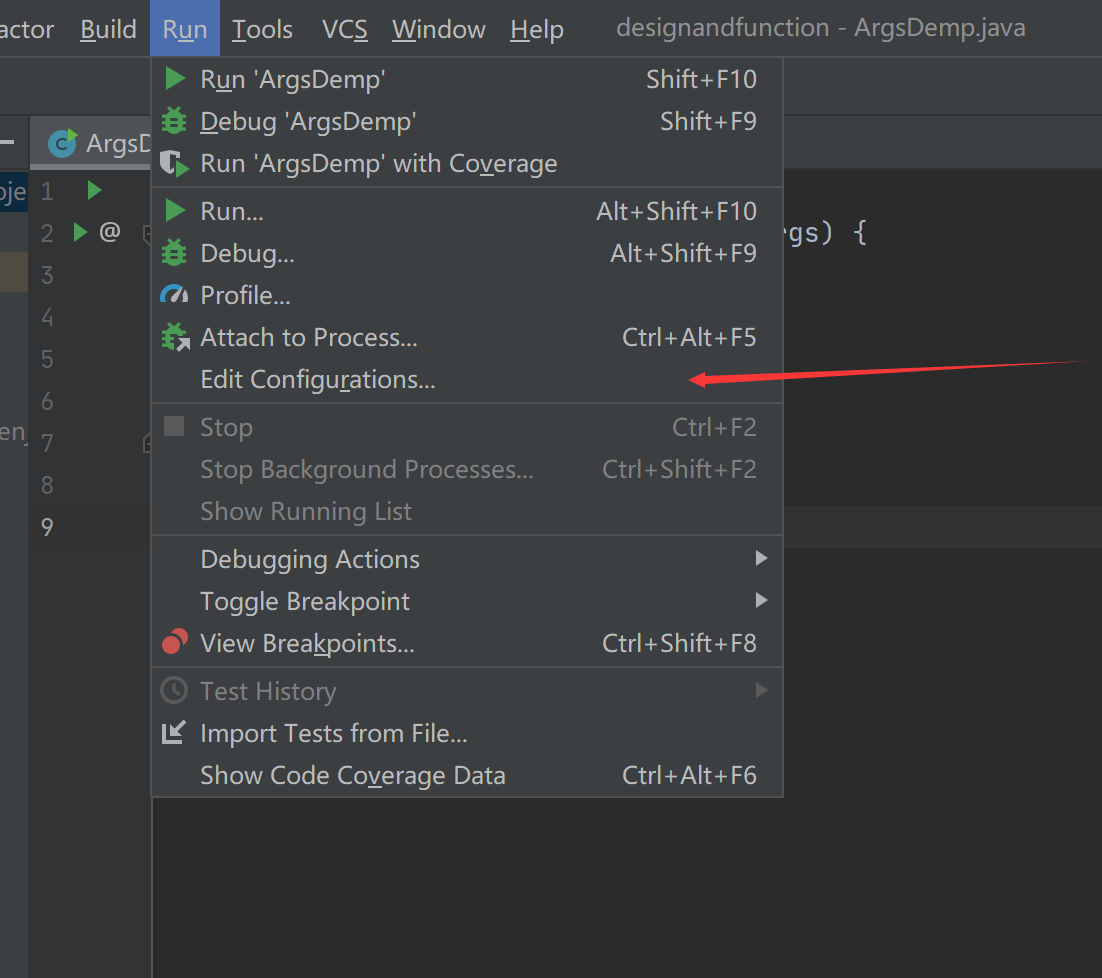Screen dimensions: 1102x978
Task: Click line number 5 in the editor gutter
Action: (x=47, y=359)
